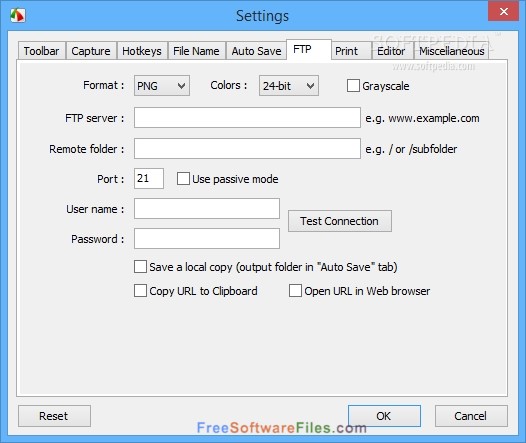The height and width of the screenshot is (443, 526).
Task: Select the Hotkeys tab
Action: point(142,51)
